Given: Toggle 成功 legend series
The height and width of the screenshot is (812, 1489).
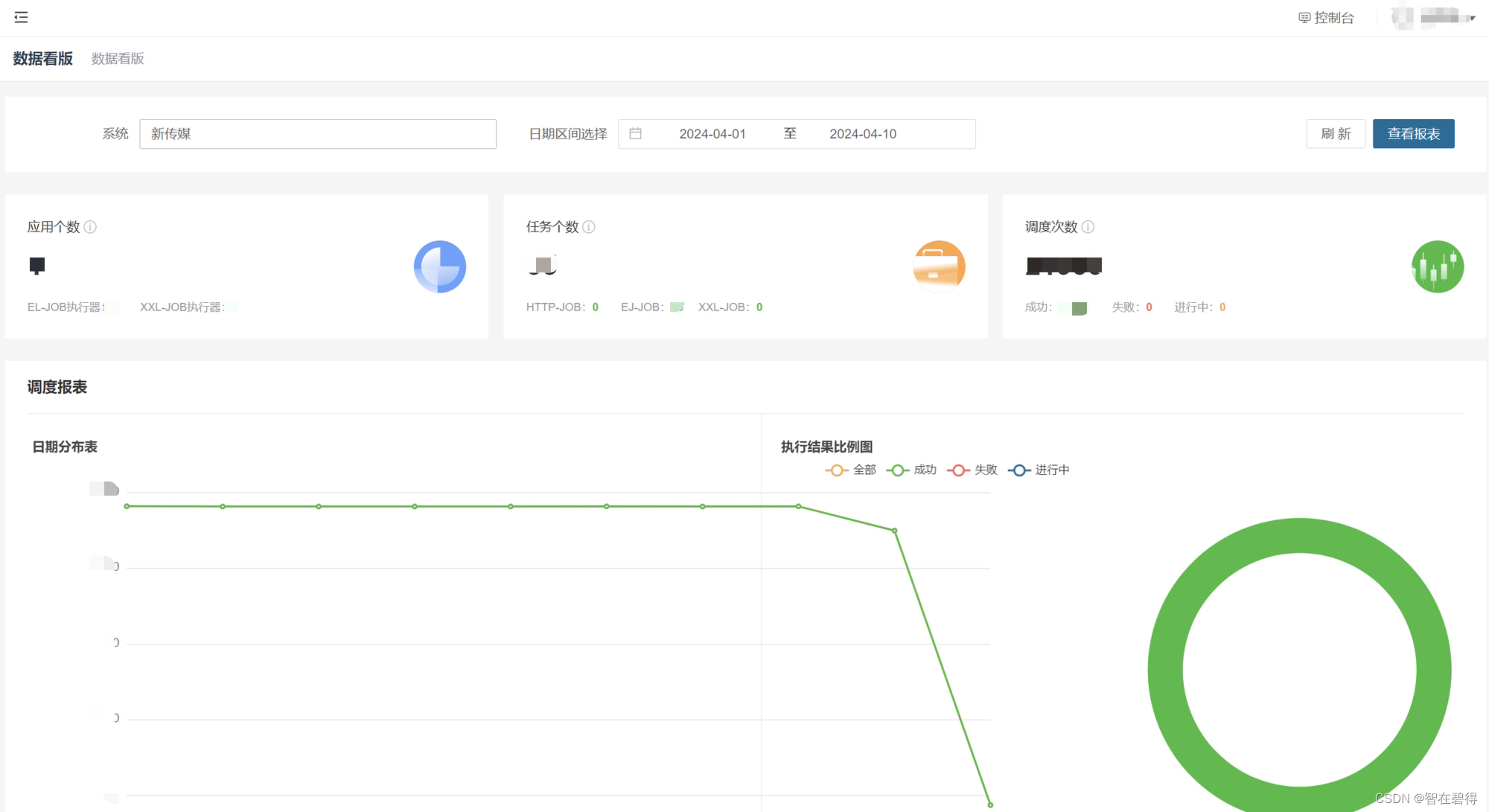Looking at the screenshot, I should [x=911, y=470].
